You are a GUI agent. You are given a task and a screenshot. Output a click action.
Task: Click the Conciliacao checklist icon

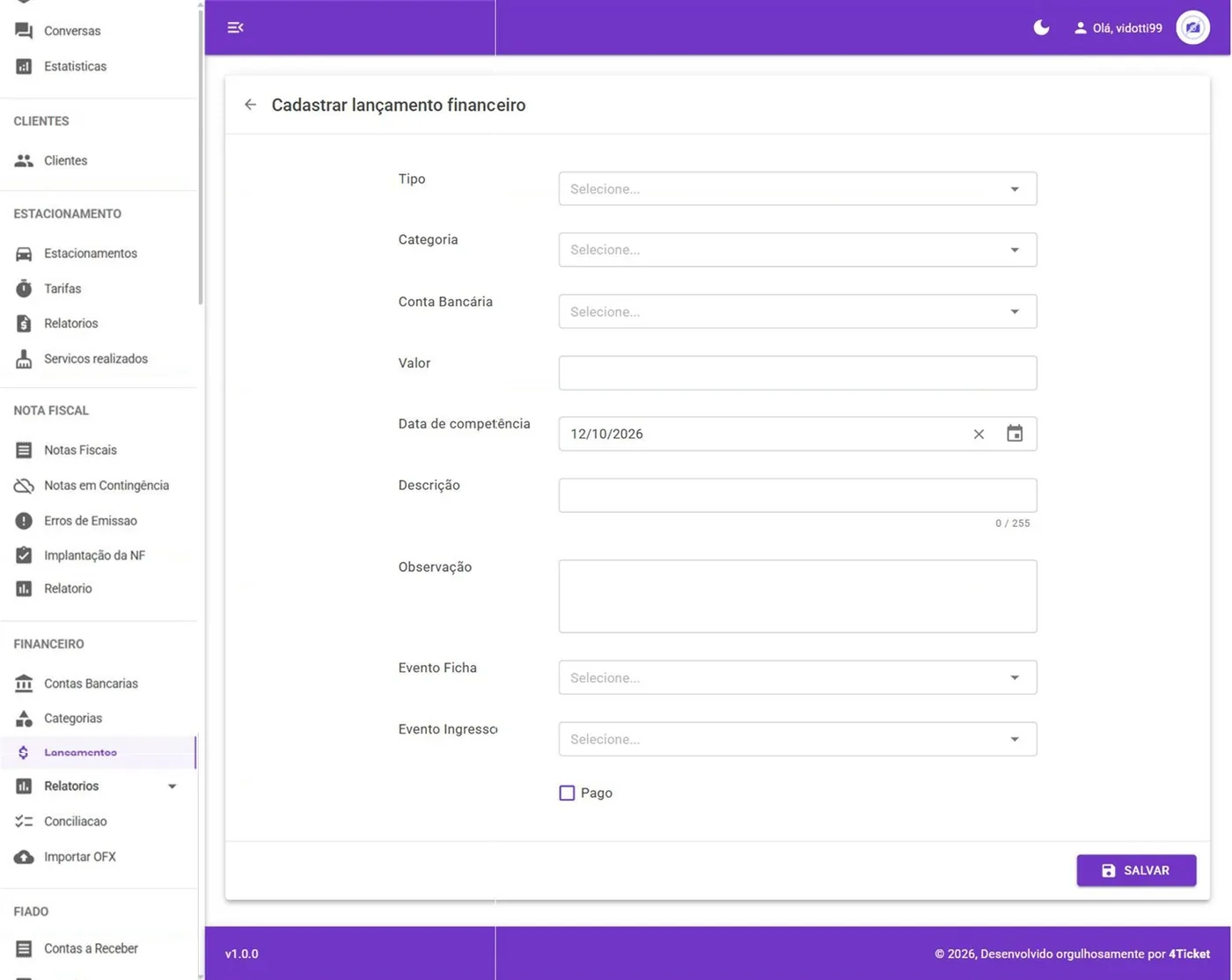tap(24, 822)
